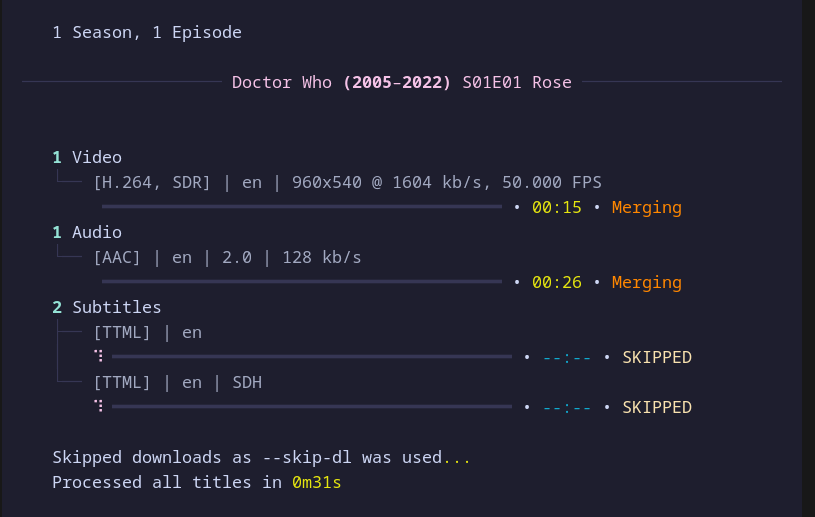Click the orange Merging status of the Video track
This screenshot has width=815, height=517.
(646, 208)
